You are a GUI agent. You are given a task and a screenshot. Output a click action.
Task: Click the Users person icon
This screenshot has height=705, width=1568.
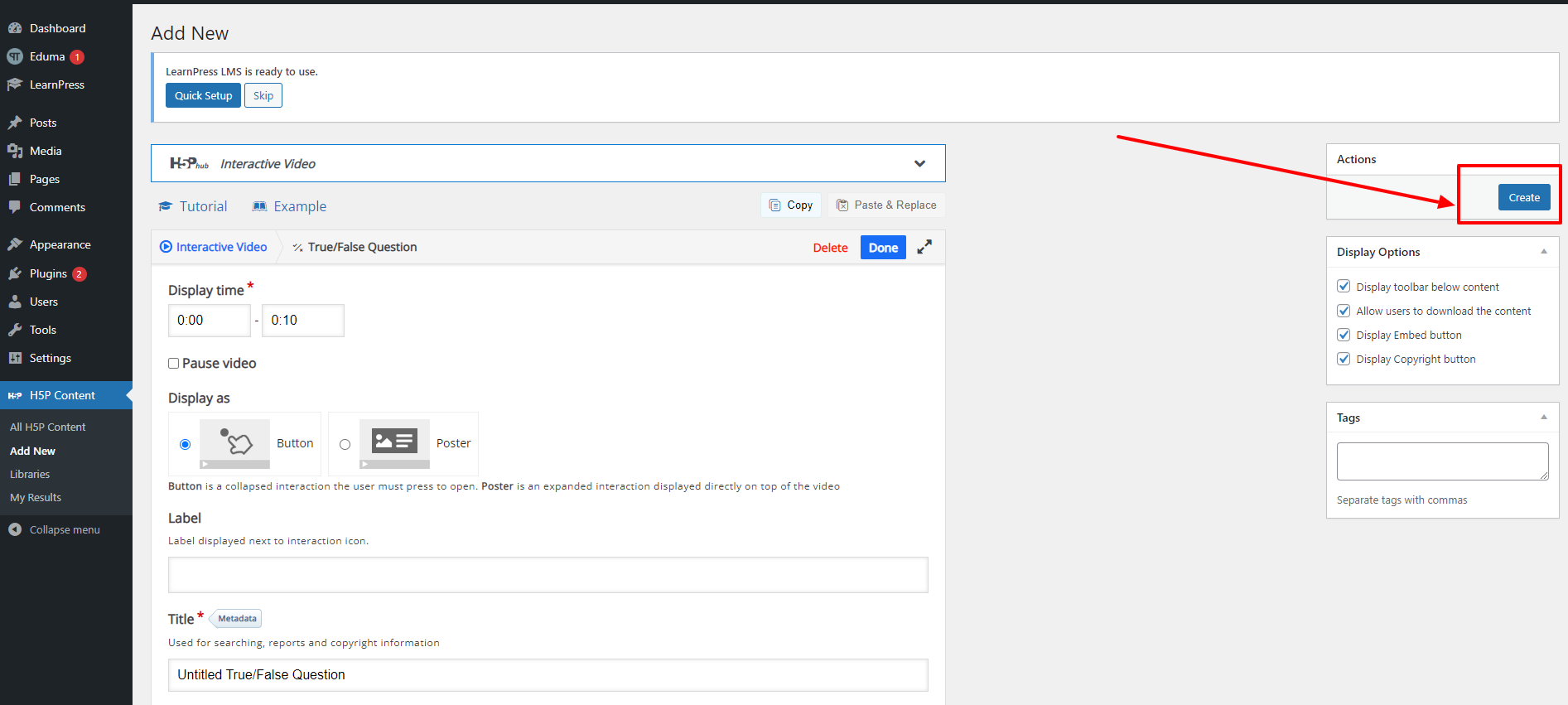point(15,302)
